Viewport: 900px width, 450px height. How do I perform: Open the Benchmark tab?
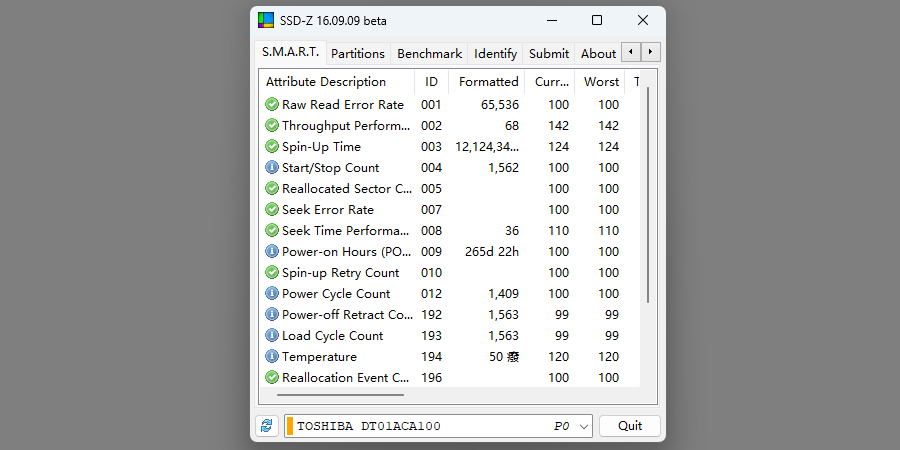coord(429,54)
